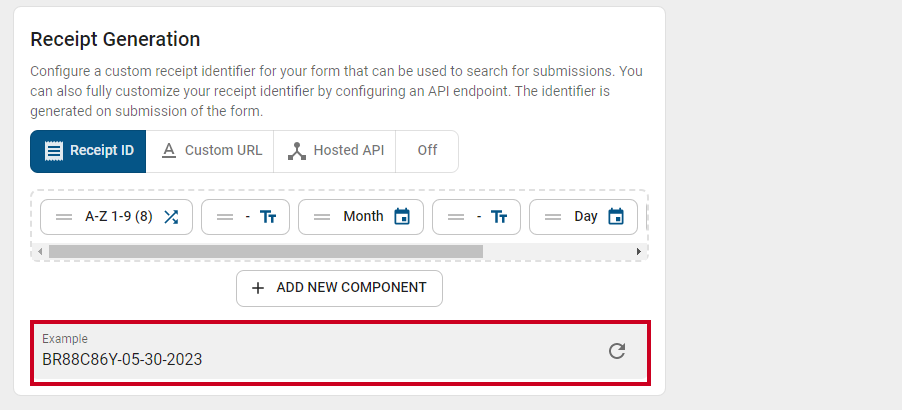The width and height of the screenshot is (902, 410).
Task: Click the right scroll arrow of component list
Action: point(639,251)
